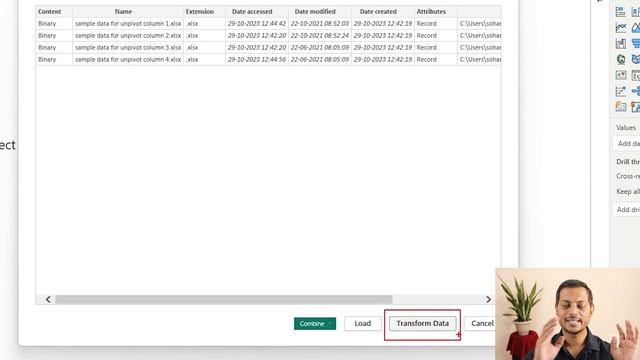Click the Cross-report option label
Viewport: 640px width, 360px height.
coord(628,176)
